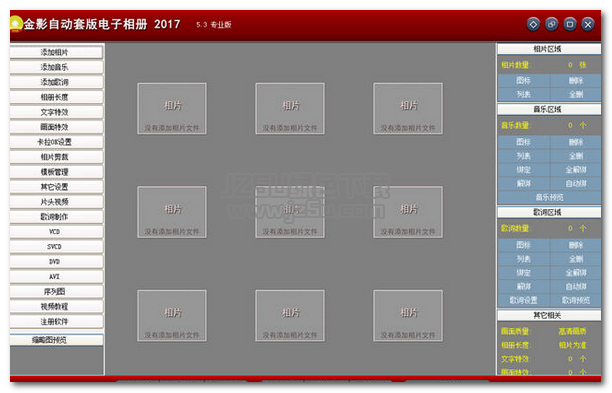Viewport: 612px width, 393px height.
Task: Click 图标 under 歌词区域
Action: pos(523,245)
